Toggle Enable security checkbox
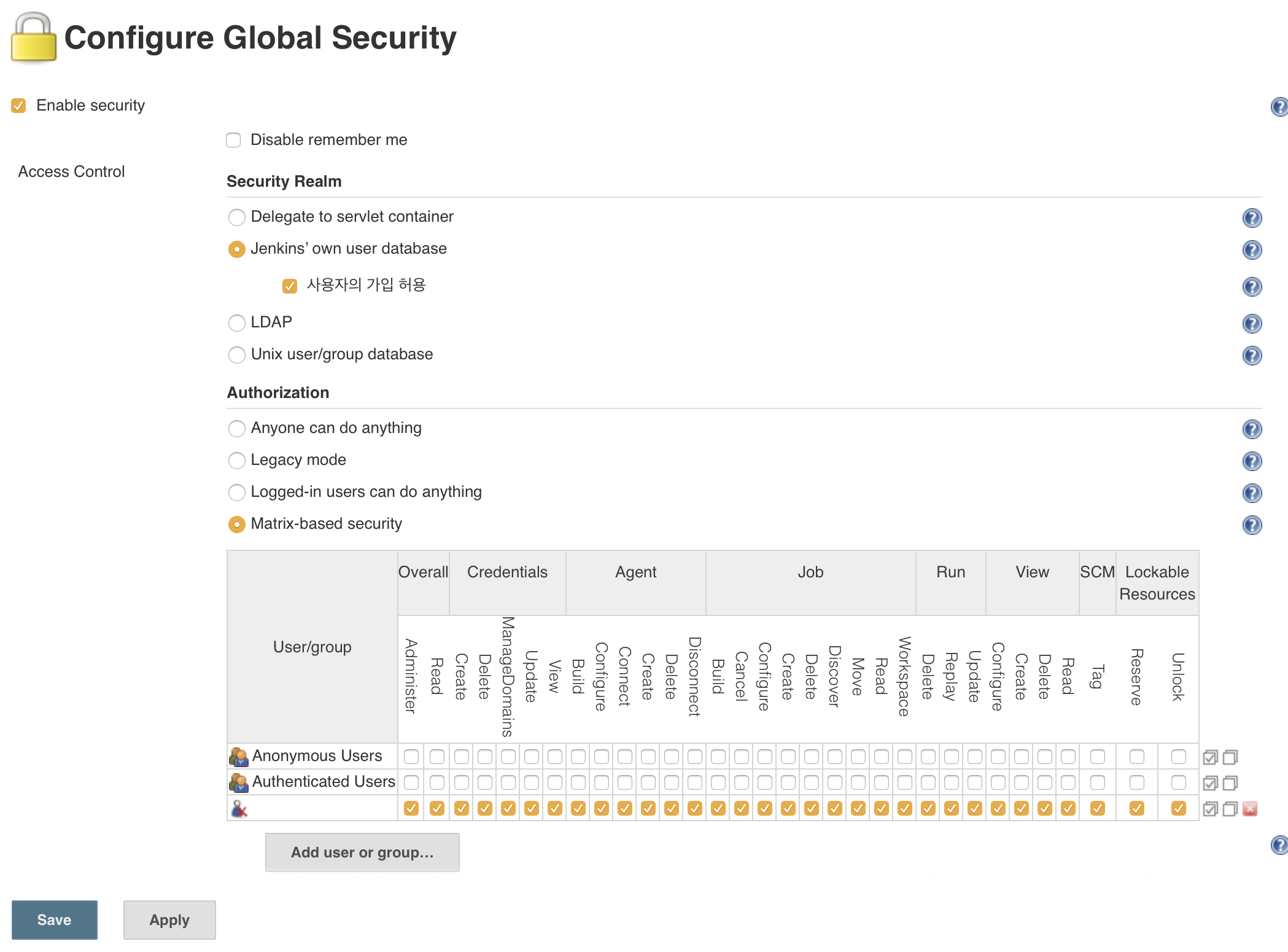This screenshot has height=952, width=1288. point(18,106)
